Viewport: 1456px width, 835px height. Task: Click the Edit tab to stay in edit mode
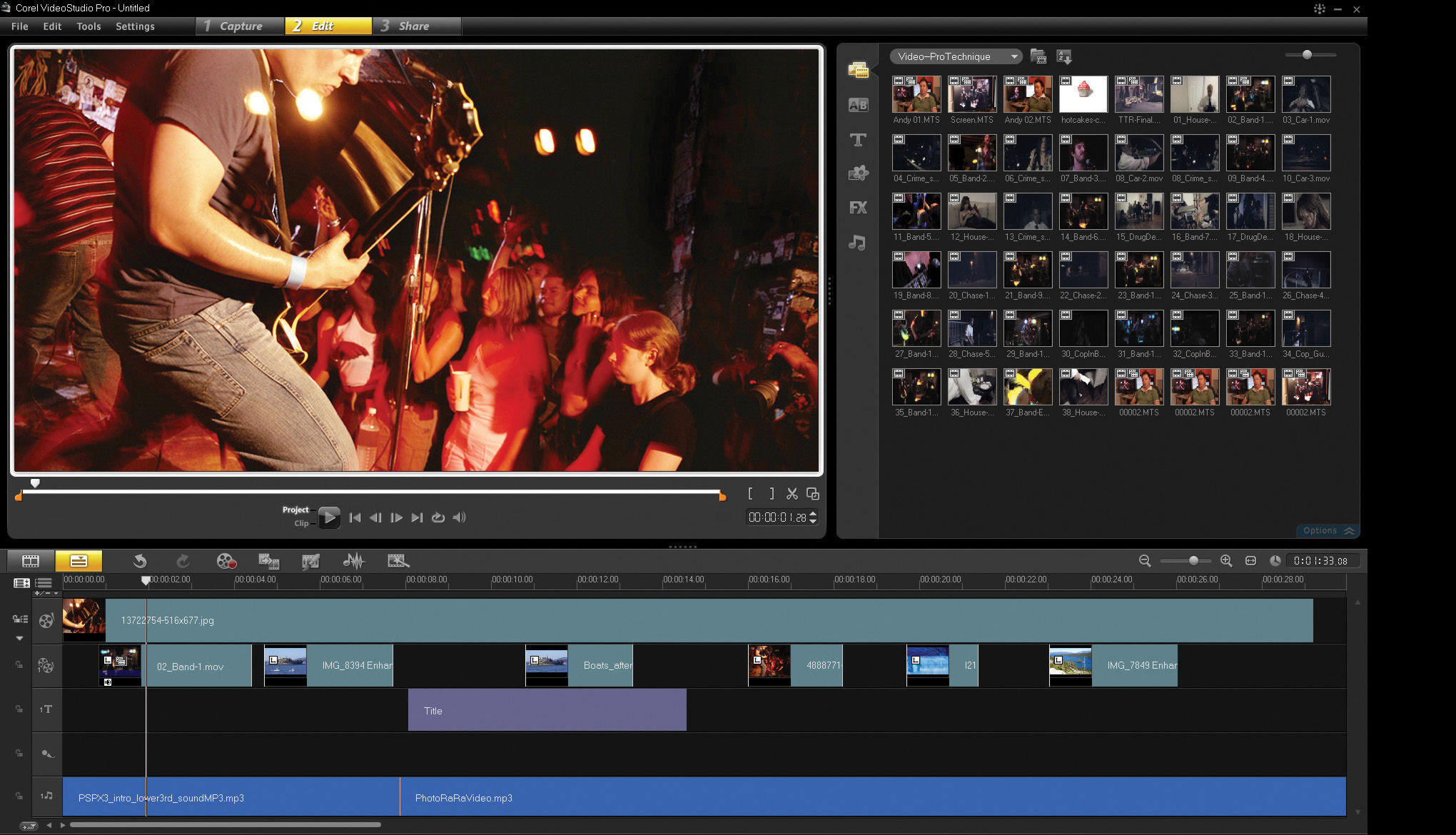324,27
